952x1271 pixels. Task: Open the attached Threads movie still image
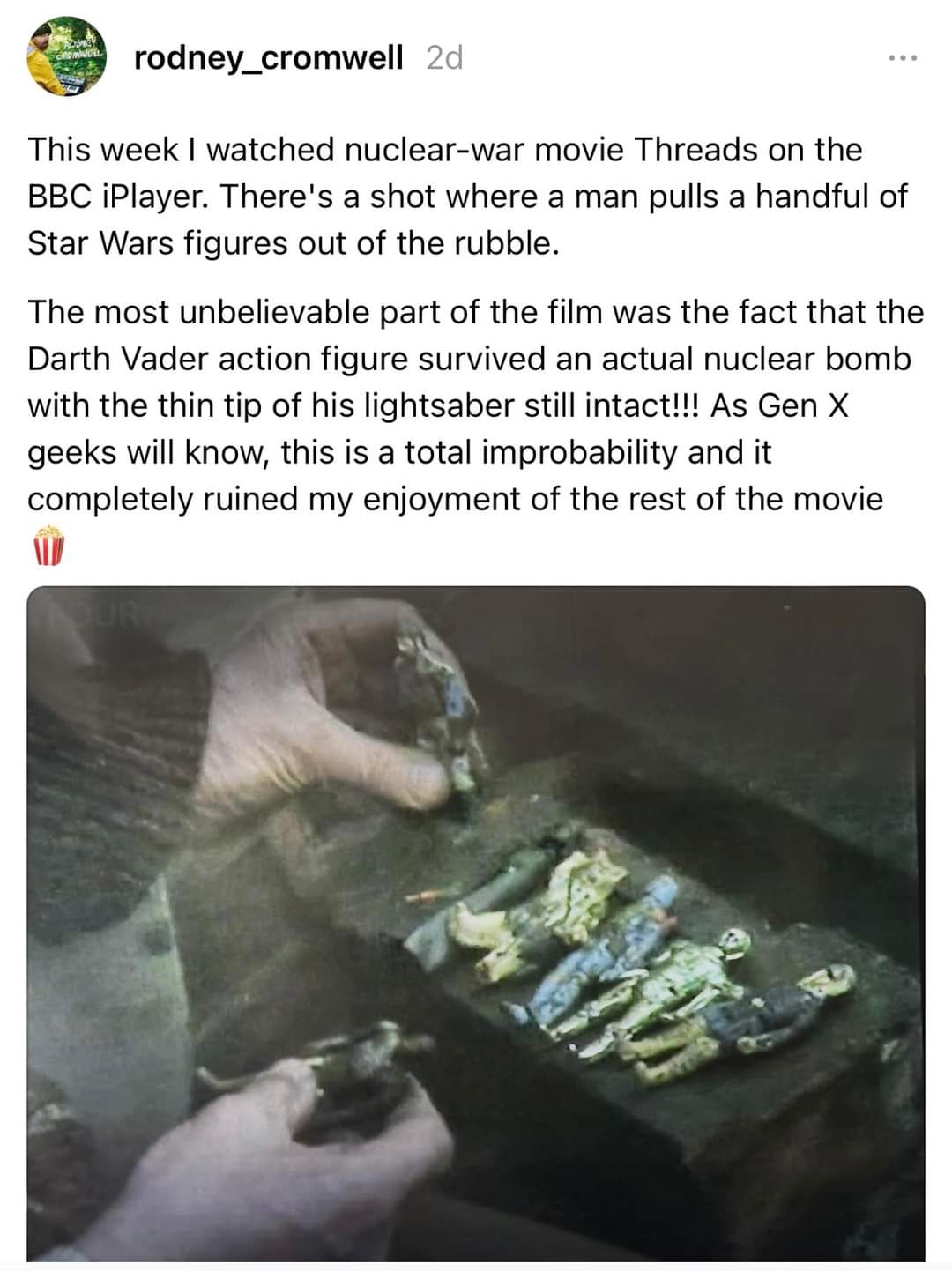[x=476, y=924]
